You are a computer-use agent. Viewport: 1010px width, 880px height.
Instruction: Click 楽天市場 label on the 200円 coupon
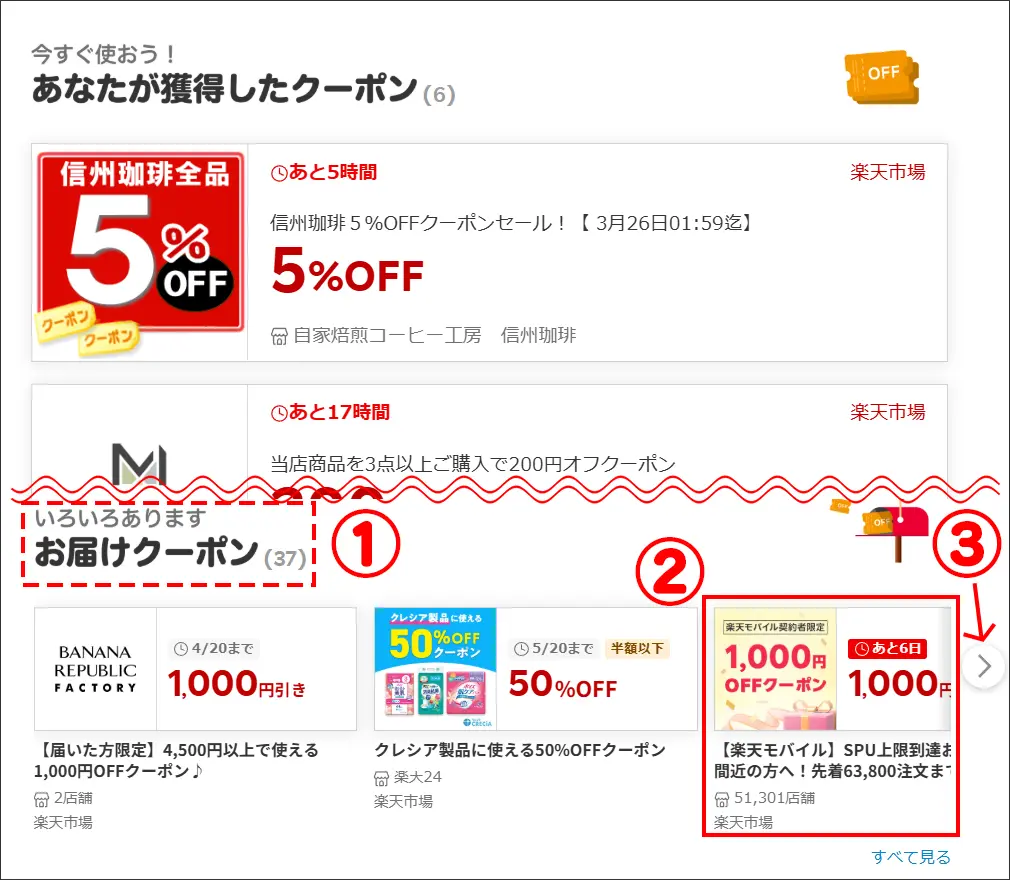[888, 412]
